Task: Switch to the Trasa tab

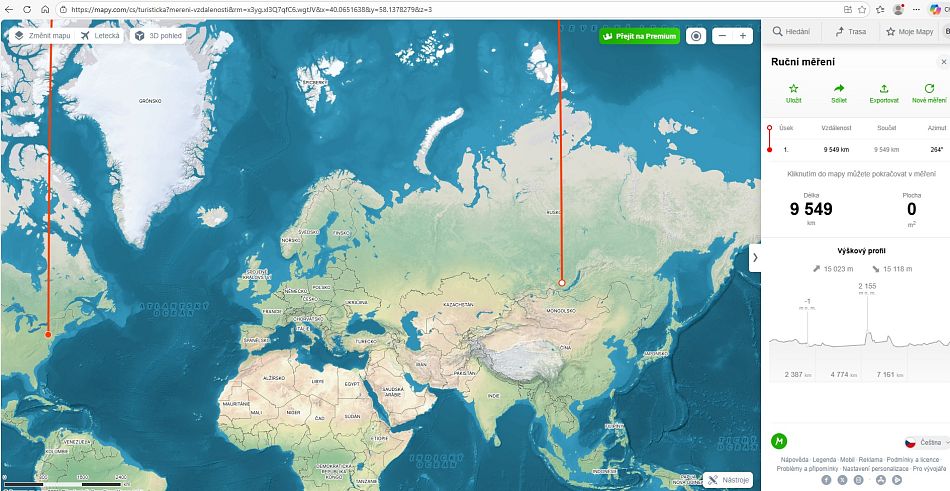Action: point(851,32)
